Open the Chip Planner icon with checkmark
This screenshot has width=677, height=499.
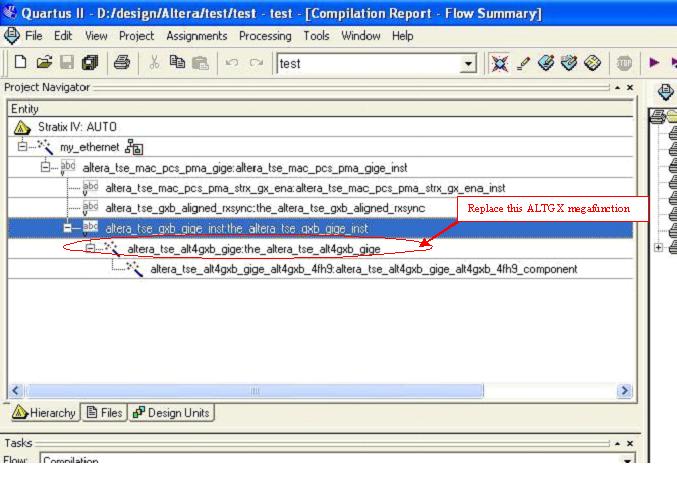(x=569, y=63)
